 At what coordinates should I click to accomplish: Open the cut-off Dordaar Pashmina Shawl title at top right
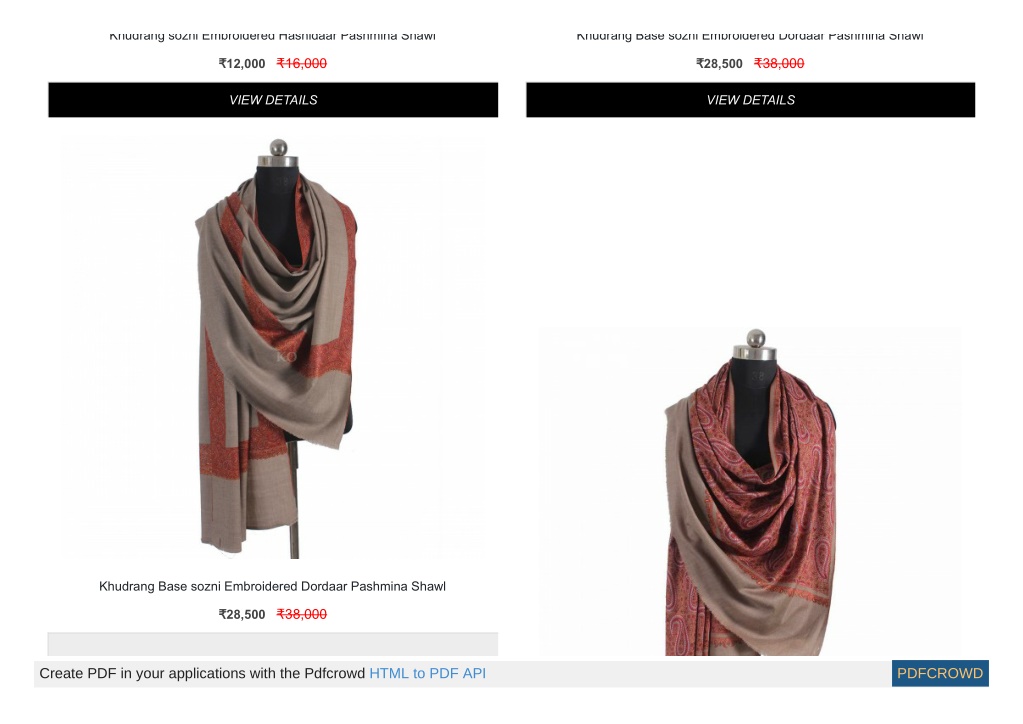pyautogui.click(x=750, y=36)
